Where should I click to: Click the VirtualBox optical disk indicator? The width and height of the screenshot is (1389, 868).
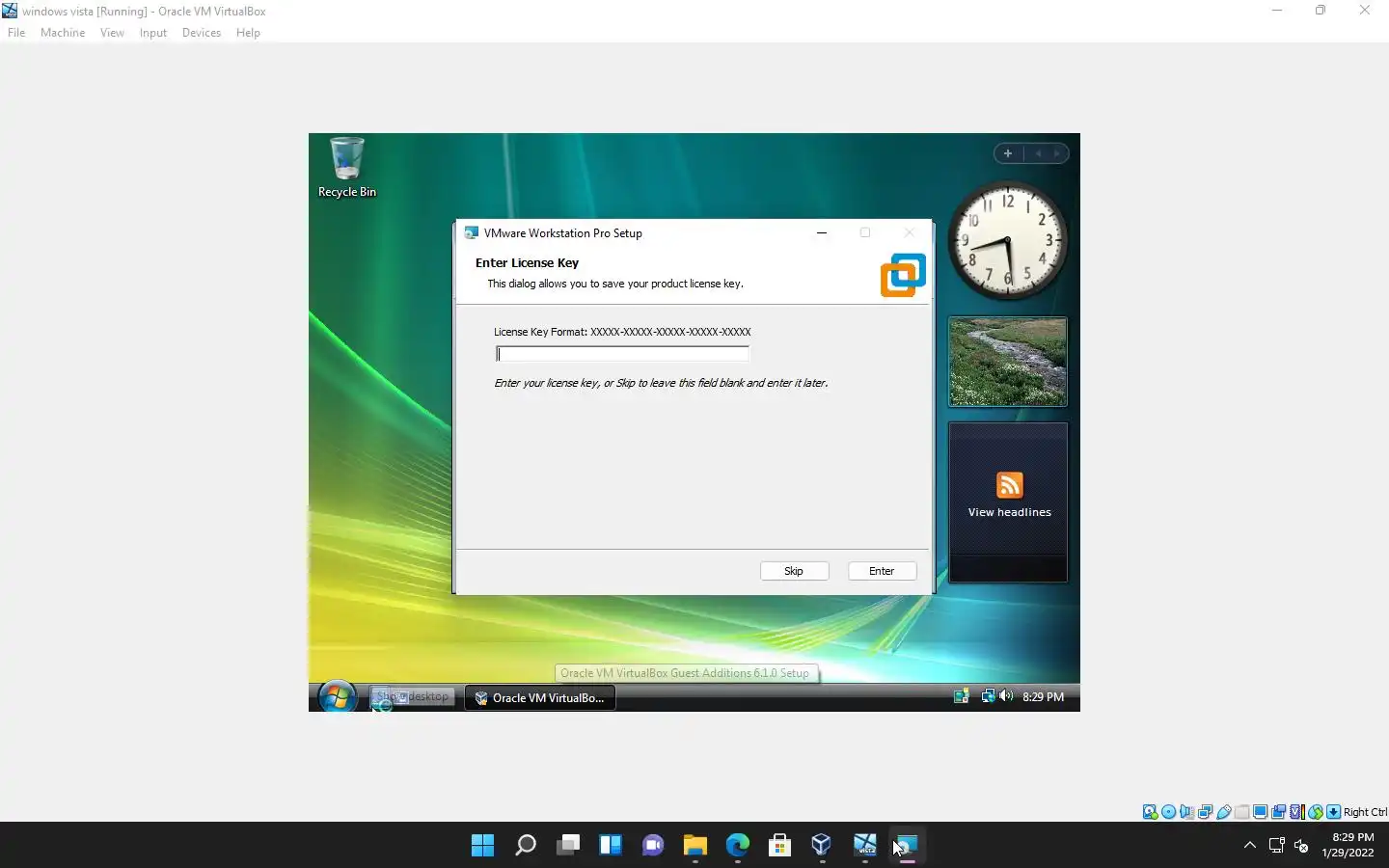point(1168,812)
